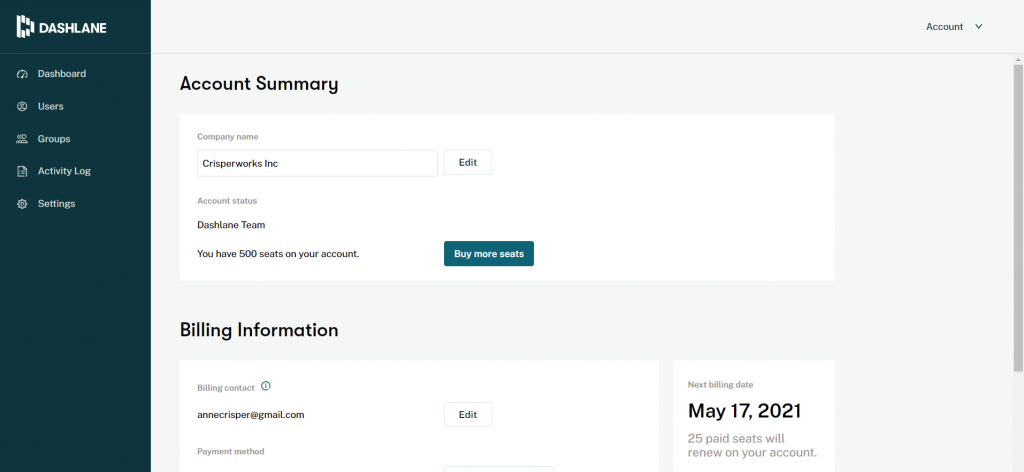
Task: Go to the Dashboard sidebar label
Action: (61, 74)
